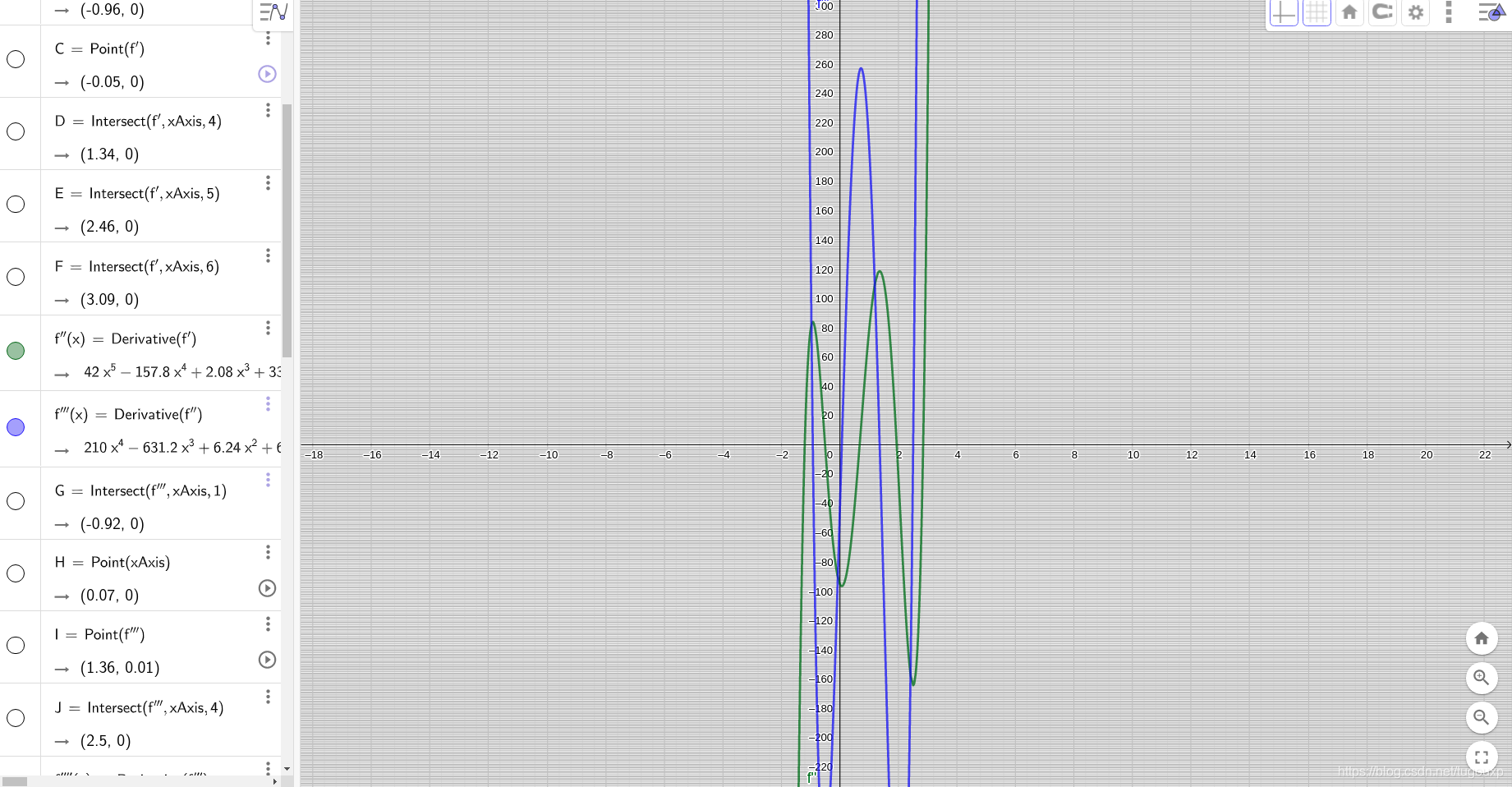Open the style bar three-dot menu

point(1449,12)
